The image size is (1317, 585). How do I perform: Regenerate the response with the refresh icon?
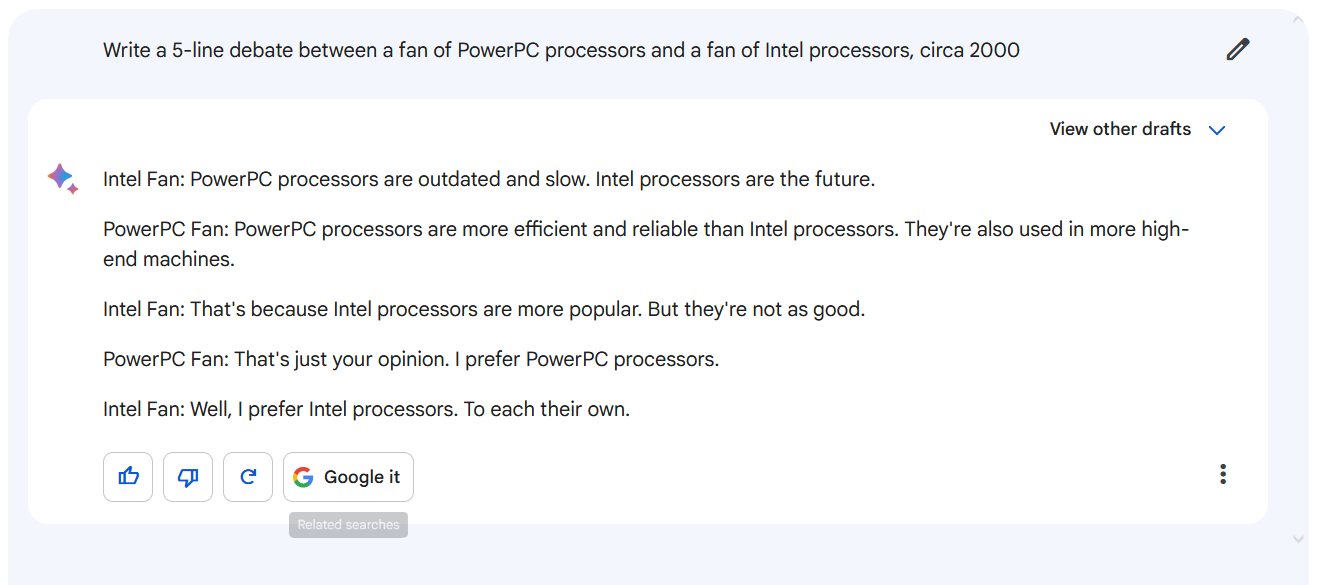[248, 477]
